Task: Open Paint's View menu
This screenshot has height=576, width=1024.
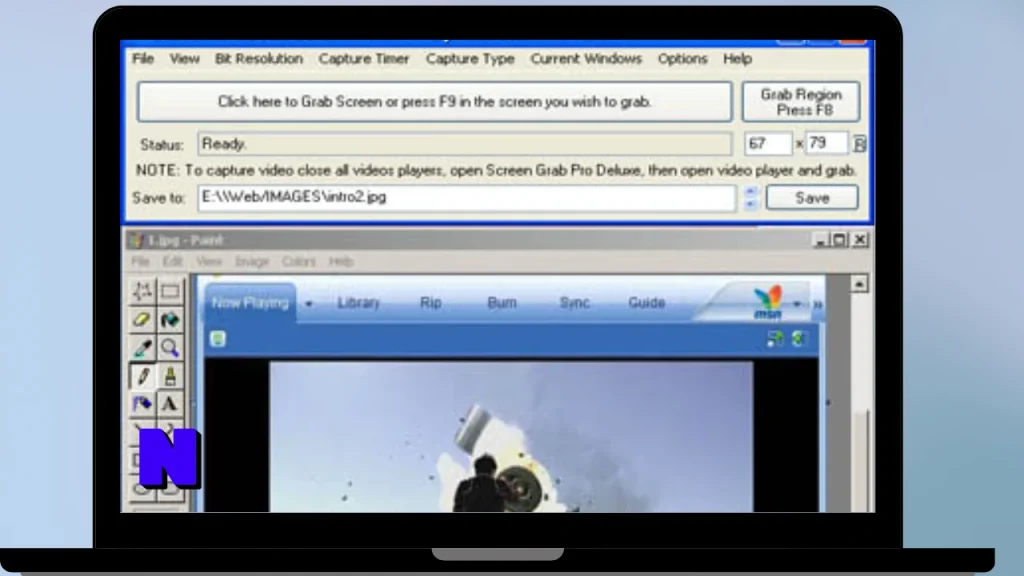Action: [x=209, y=261]
